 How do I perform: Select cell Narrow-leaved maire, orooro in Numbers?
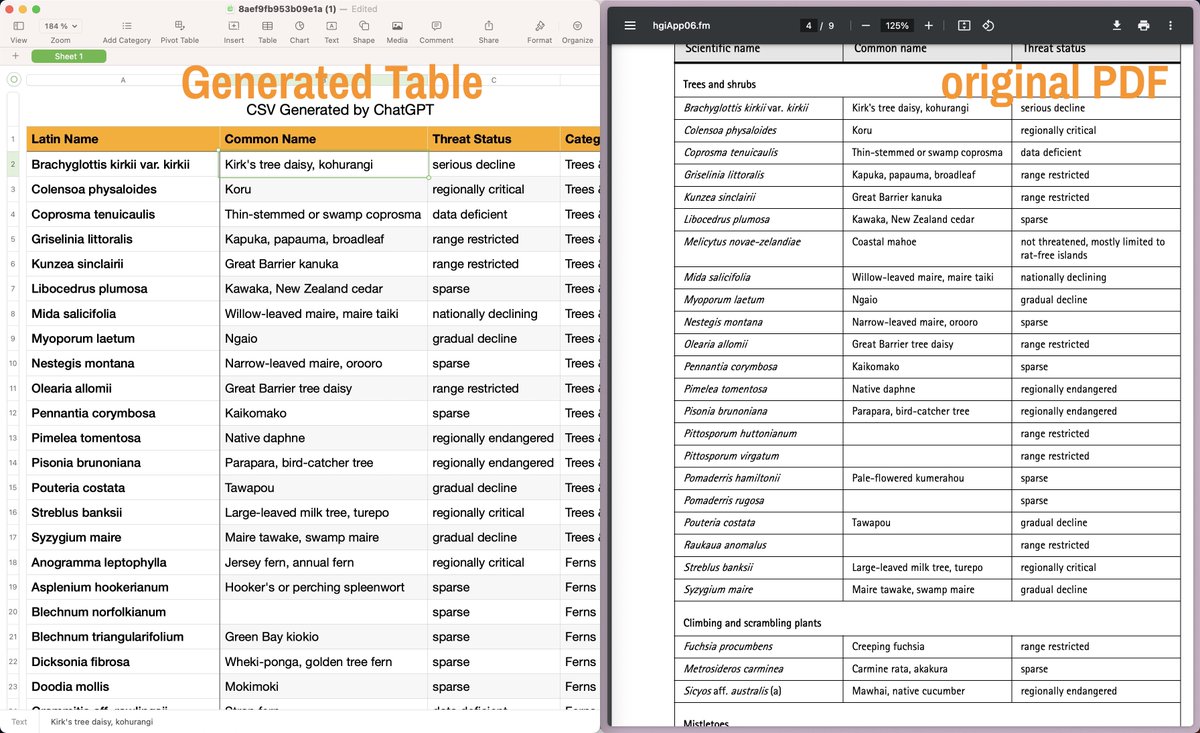click(x=324, y=363)
